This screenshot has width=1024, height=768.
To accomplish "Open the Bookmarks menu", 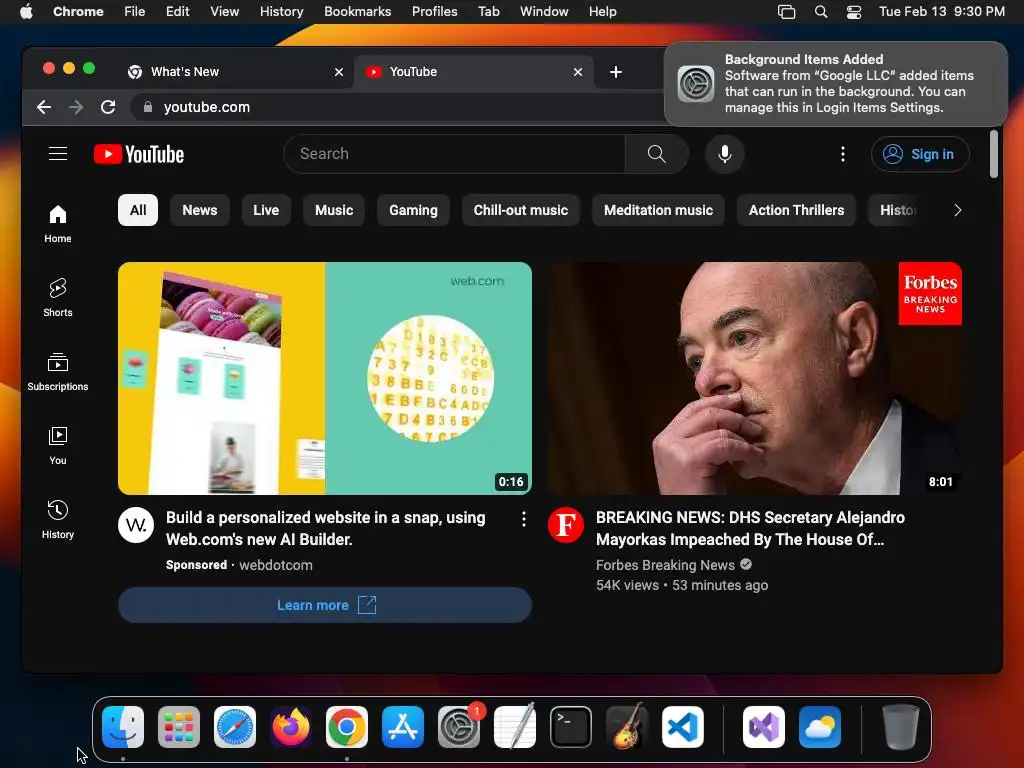I will click(x=357, y=12).
